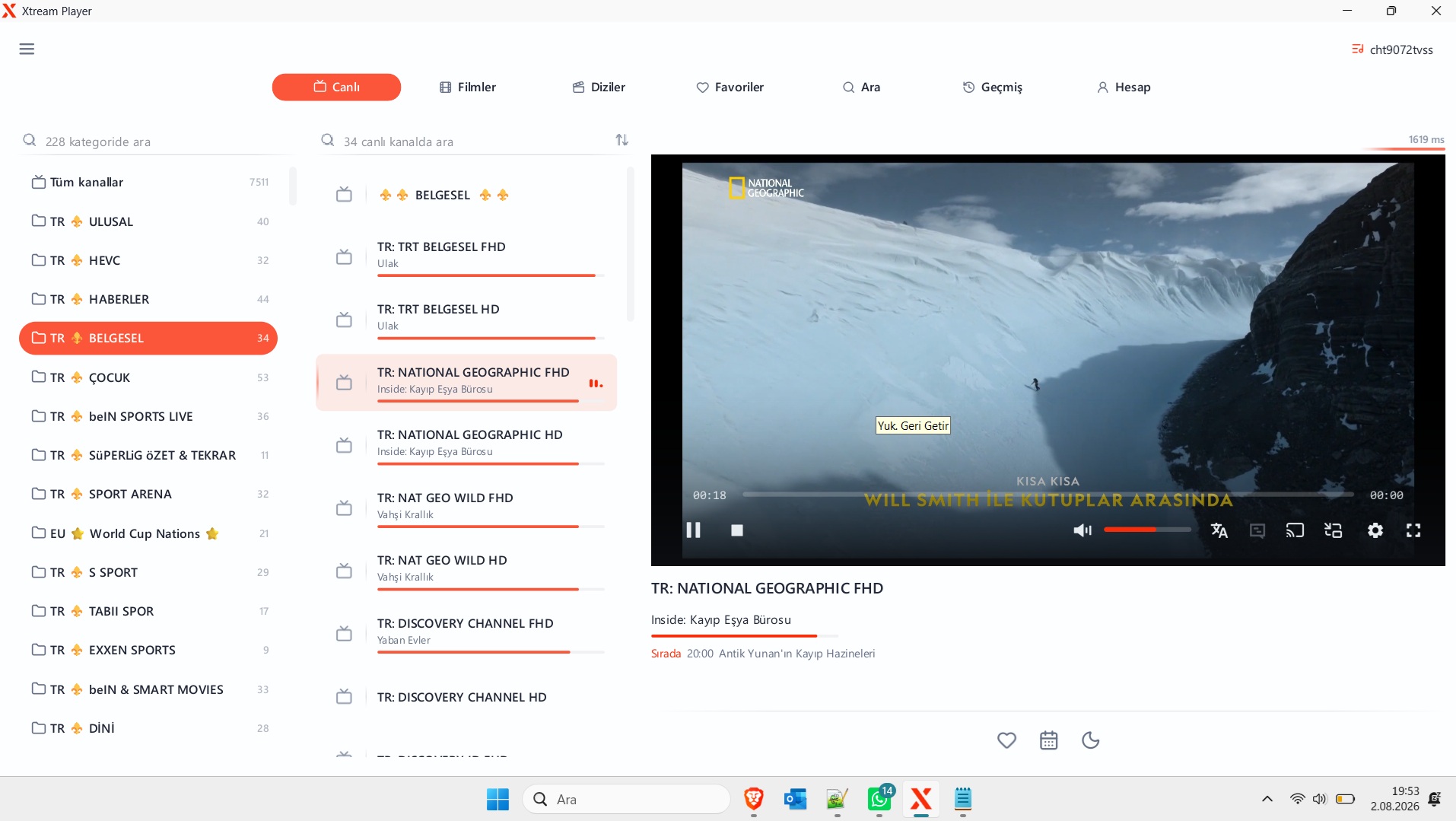1456x821 pixels.
Task: Switch to the Canlı tab
Action: coord(336,88)
